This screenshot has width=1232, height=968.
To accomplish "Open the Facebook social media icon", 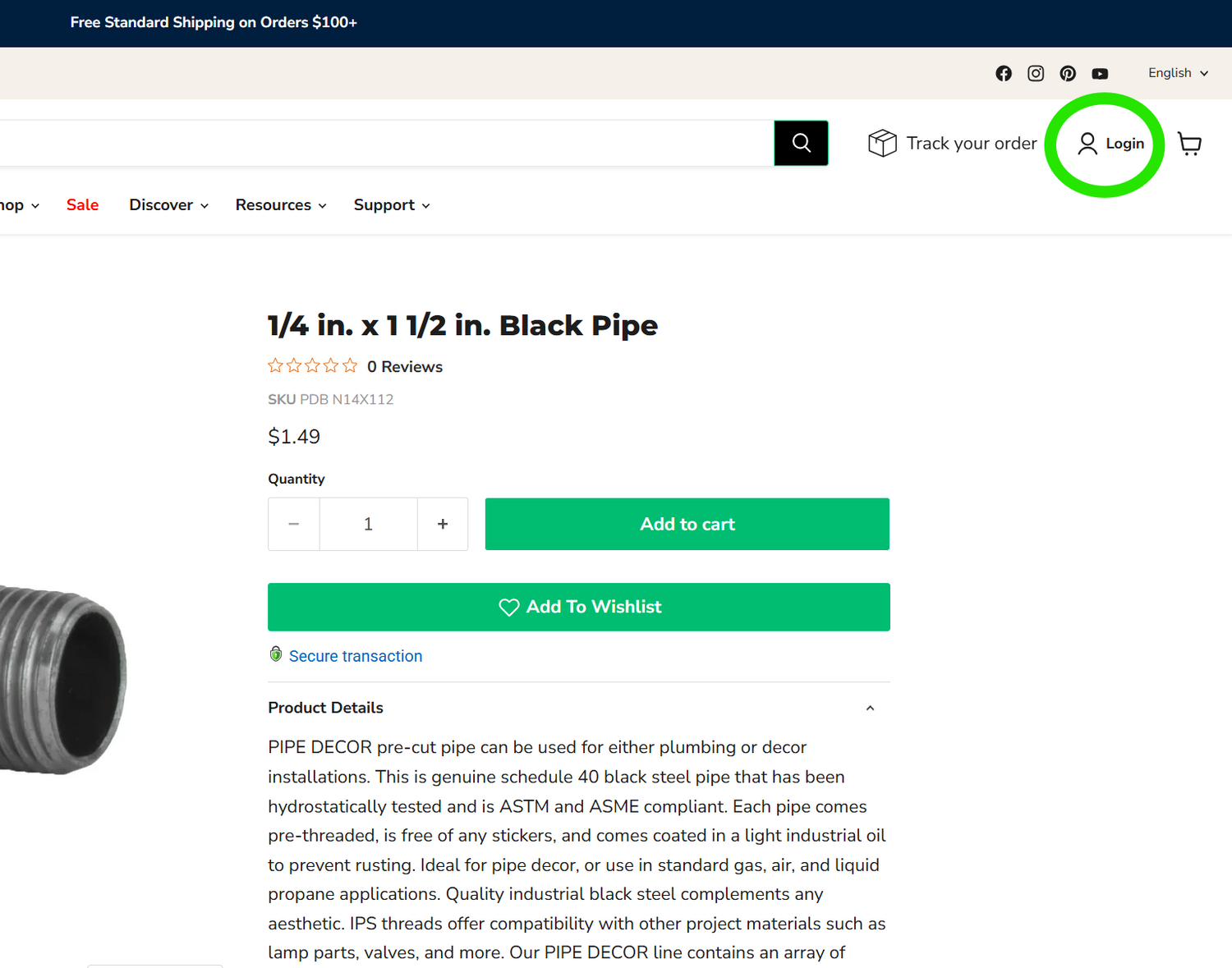I will tap(1003, 73).
